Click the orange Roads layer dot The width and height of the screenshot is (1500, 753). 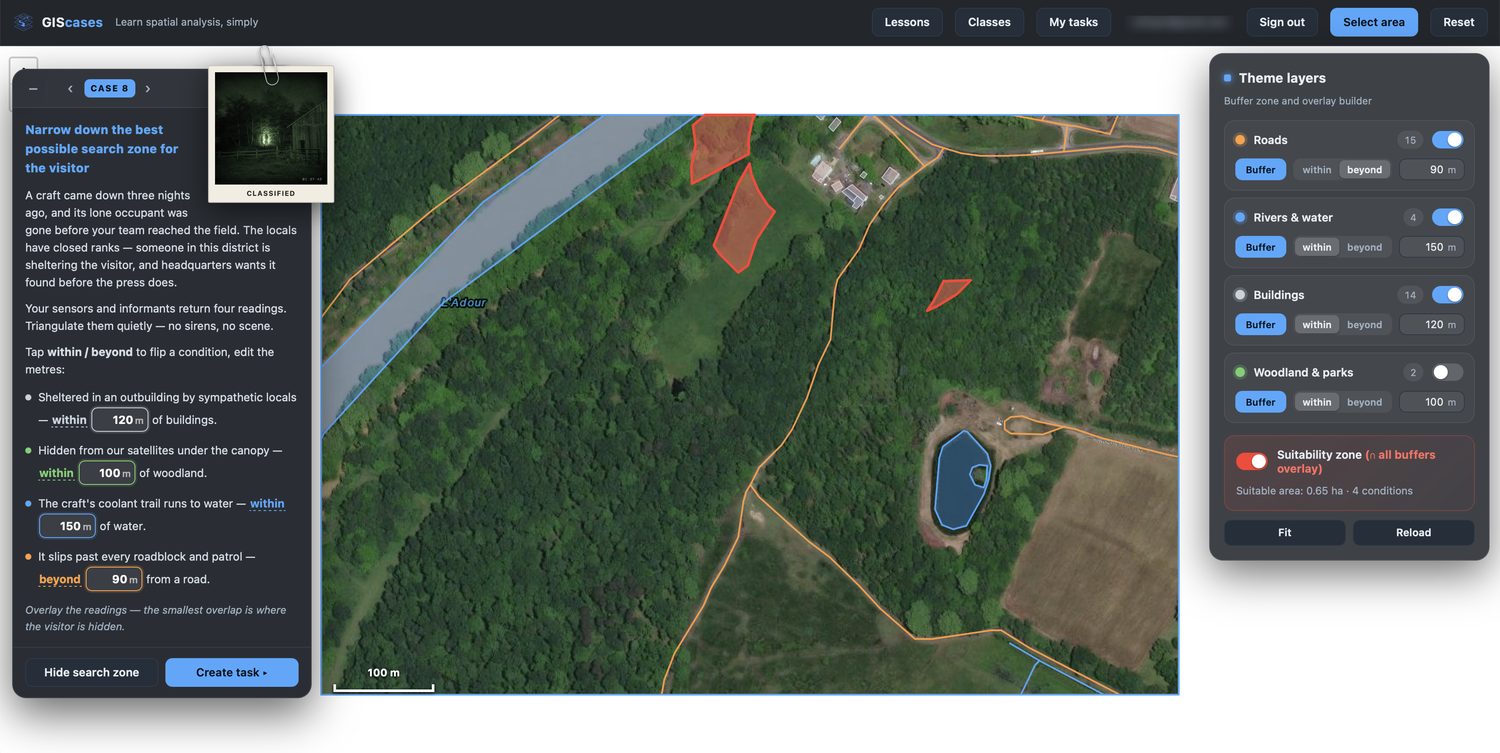point(1240,140)
